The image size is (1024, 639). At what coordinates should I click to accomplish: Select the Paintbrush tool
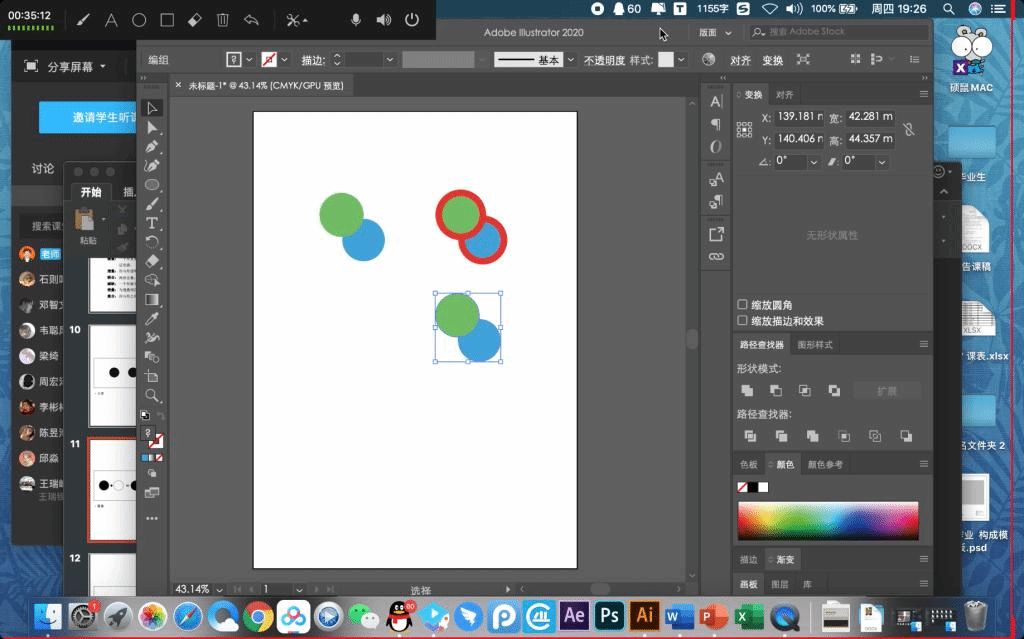[152, 204]
